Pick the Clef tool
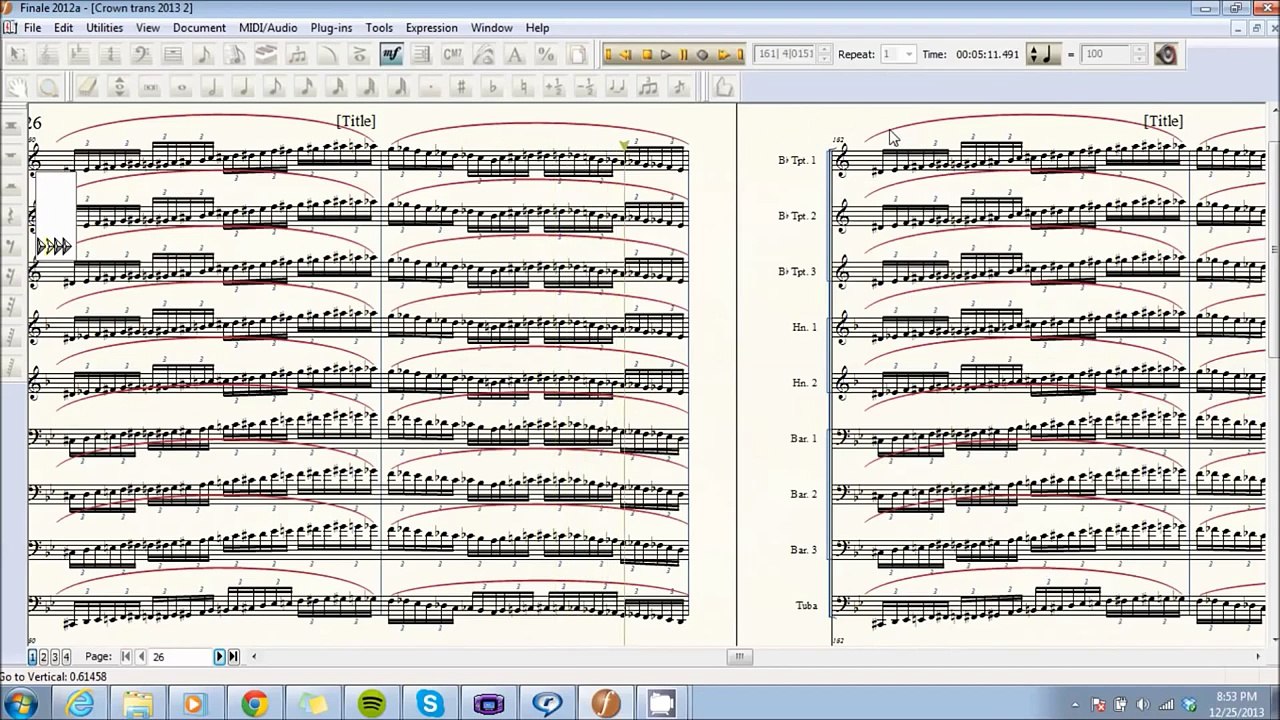The width and height of the screenshot is (1280, 720). pyautogui.click(x=141, y=54)
